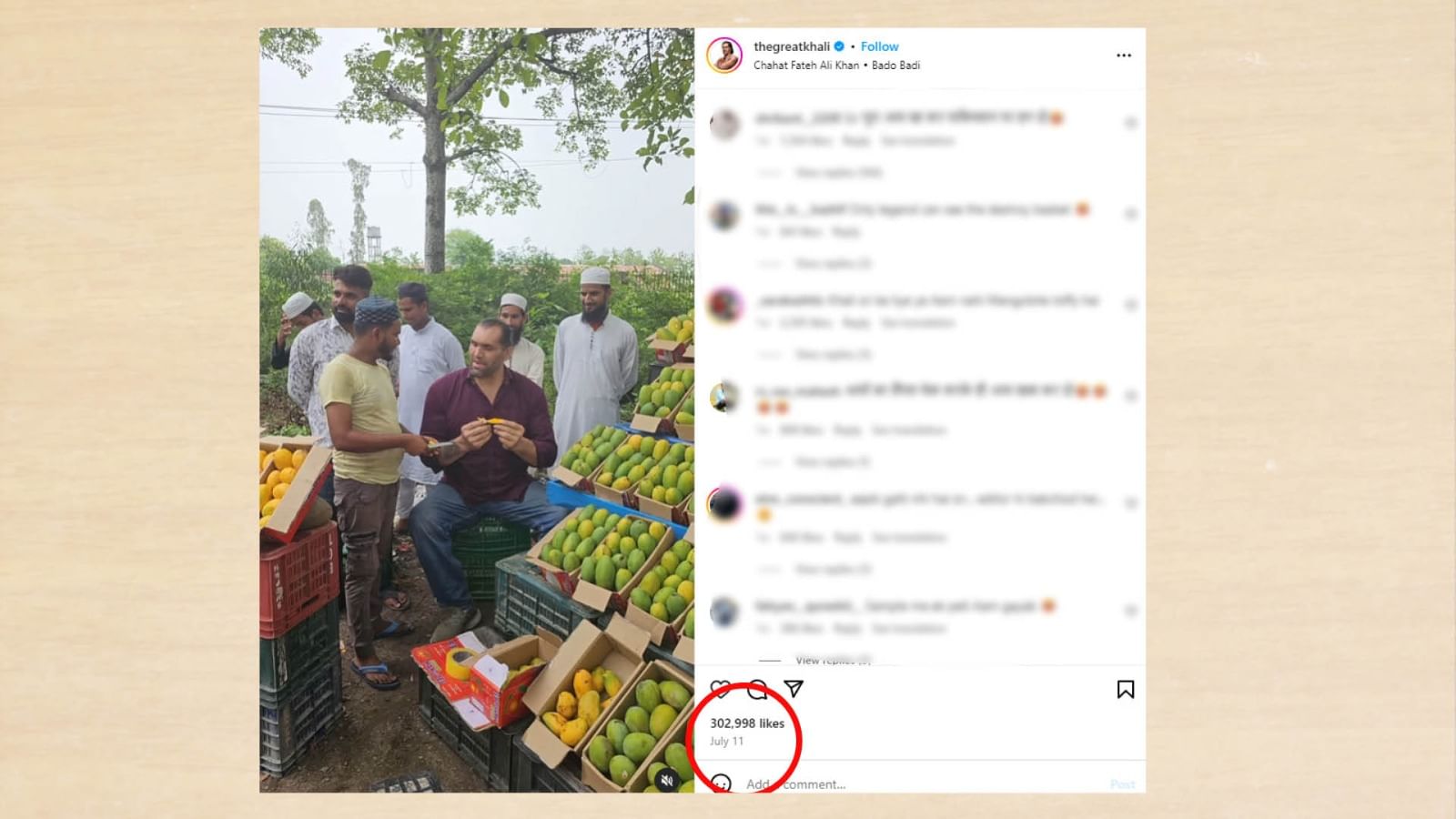Image resolution: width=1456 pixels, height=819 pixels.
Task: Open the thegreatkhali username link
Action: [x=791, y=46]
